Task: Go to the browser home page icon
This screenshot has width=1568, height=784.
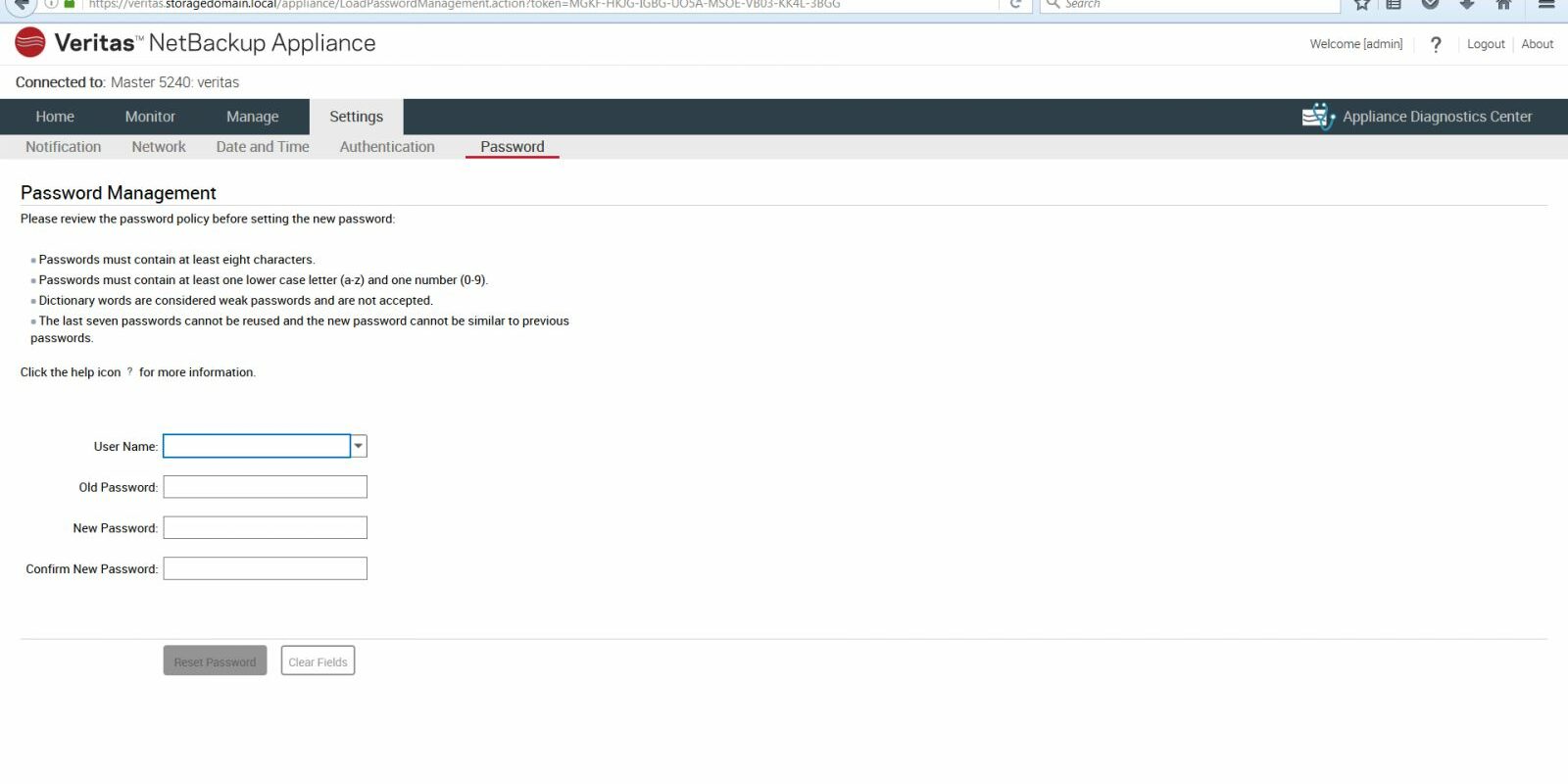Action: tap(1503, 4)
